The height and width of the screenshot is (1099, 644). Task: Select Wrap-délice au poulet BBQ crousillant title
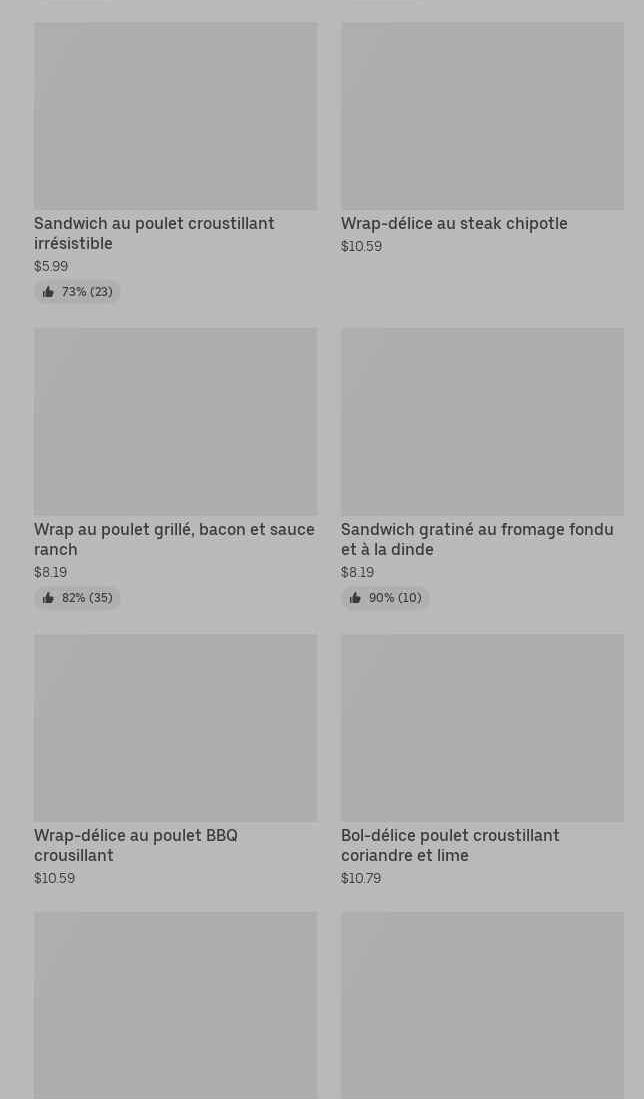(x=136, y=845)
